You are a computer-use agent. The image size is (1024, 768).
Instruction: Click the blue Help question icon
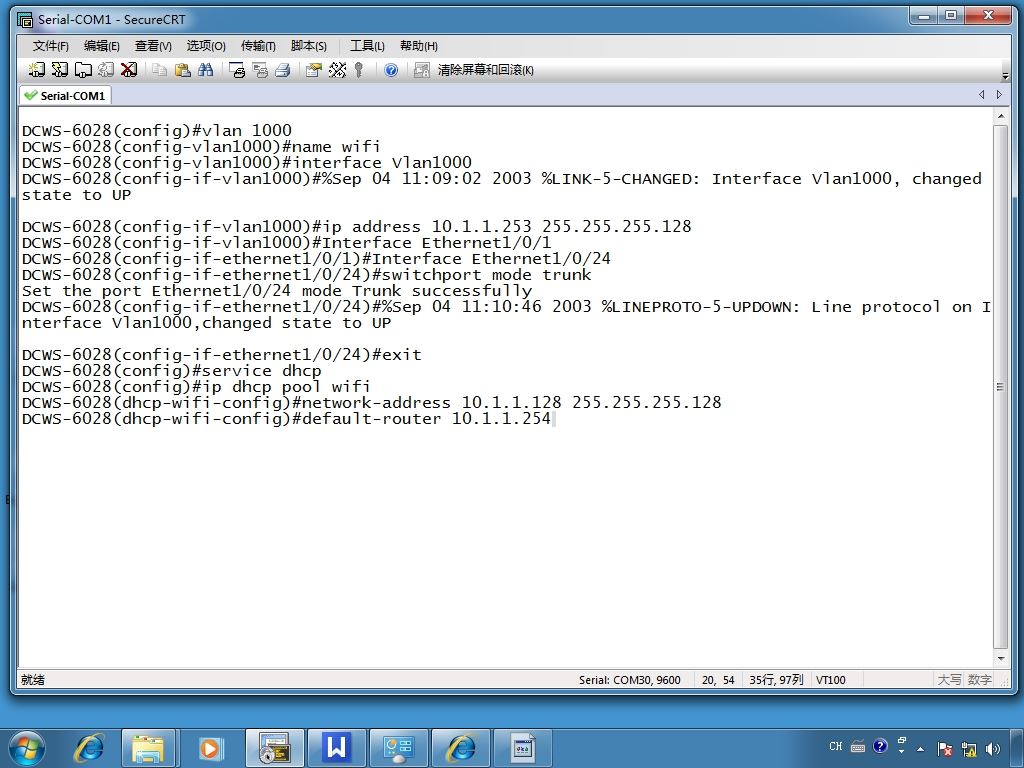(x=391, y=70)
